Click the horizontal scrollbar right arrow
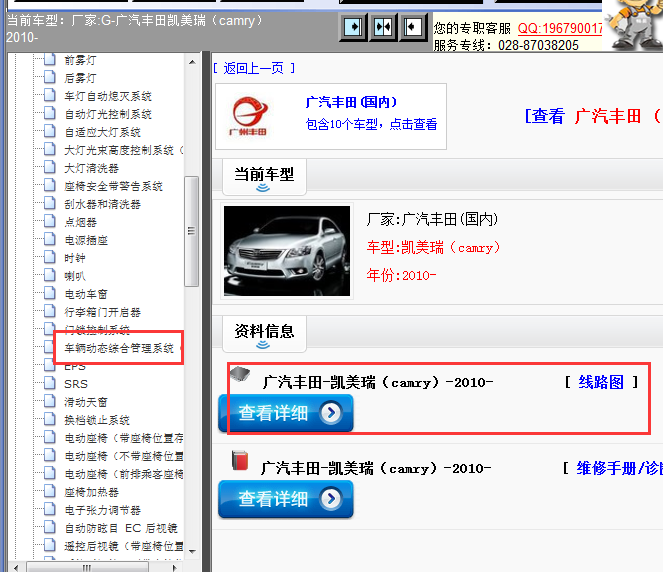Viewport: 663px width, 572px height. click(x=174, y=567)
